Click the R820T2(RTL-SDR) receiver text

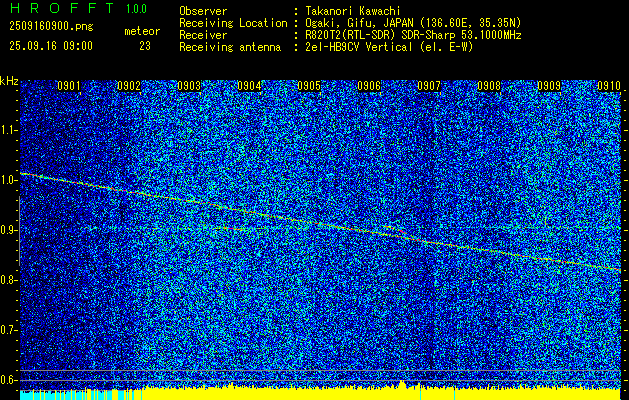(413, 35)
